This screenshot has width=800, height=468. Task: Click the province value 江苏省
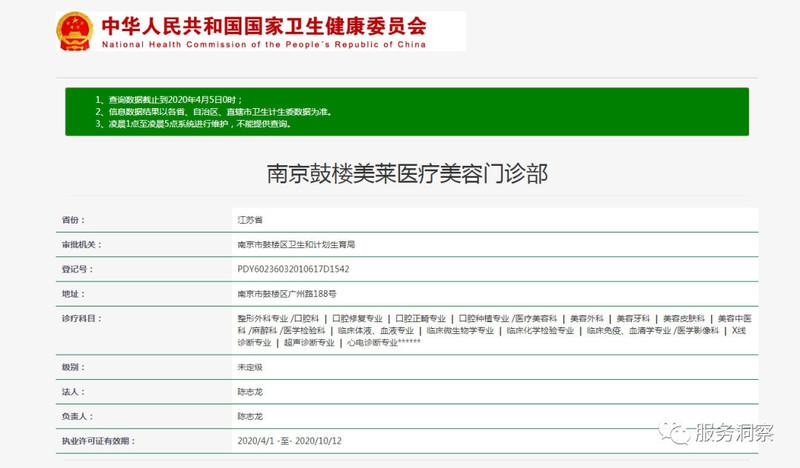[x=249, y=218]
